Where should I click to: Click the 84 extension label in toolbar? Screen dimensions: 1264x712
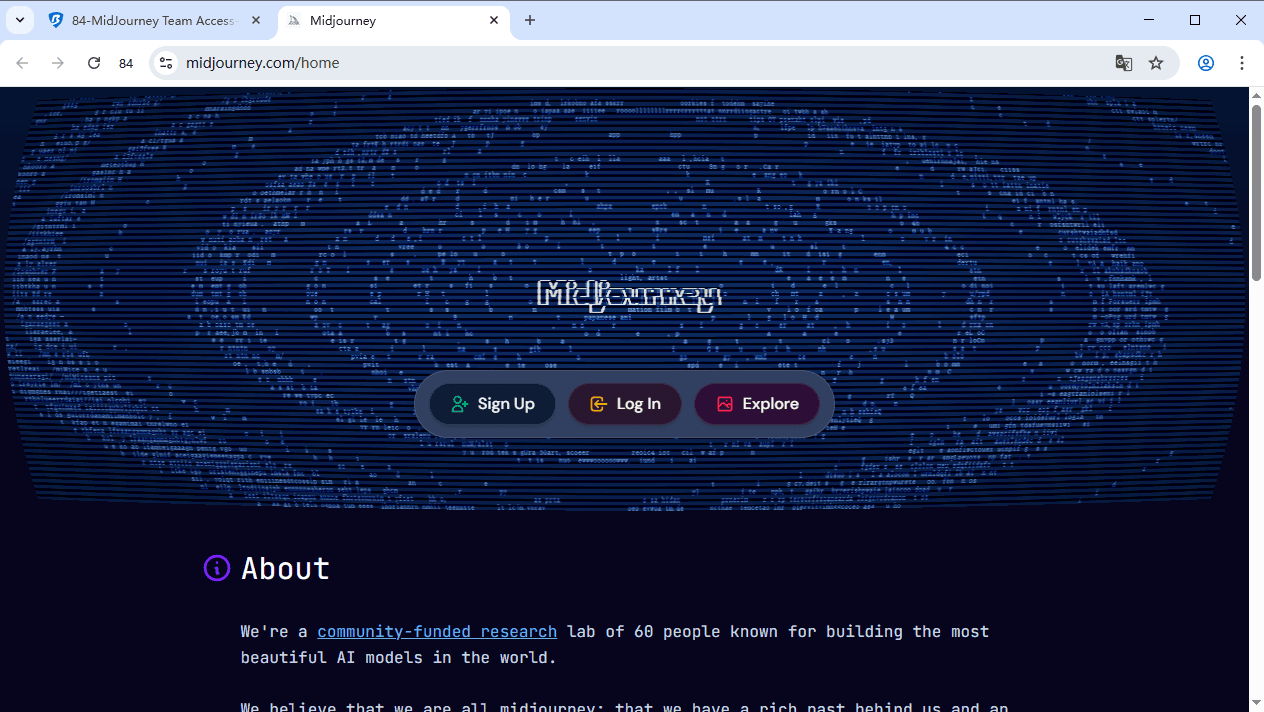tap(126, 63)
